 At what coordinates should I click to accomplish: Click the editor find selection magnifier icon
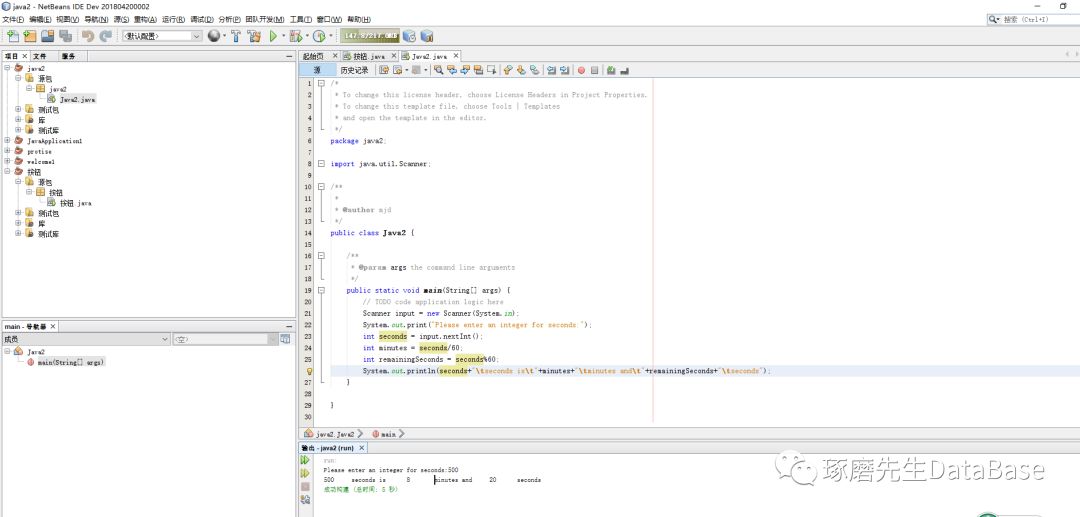point(439,70)
